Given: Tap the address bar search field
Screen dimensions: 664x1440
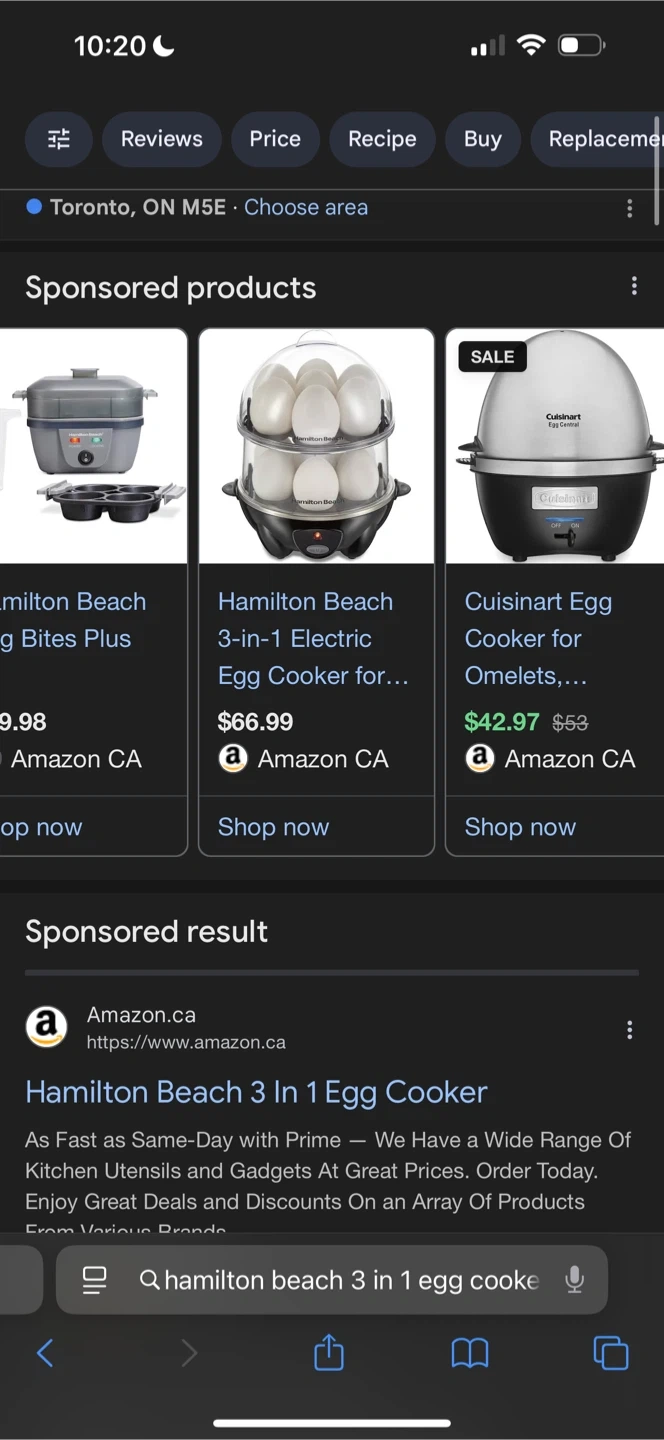Looking at the screenshot, I should pyautogui.click(x=350, y=1280).
